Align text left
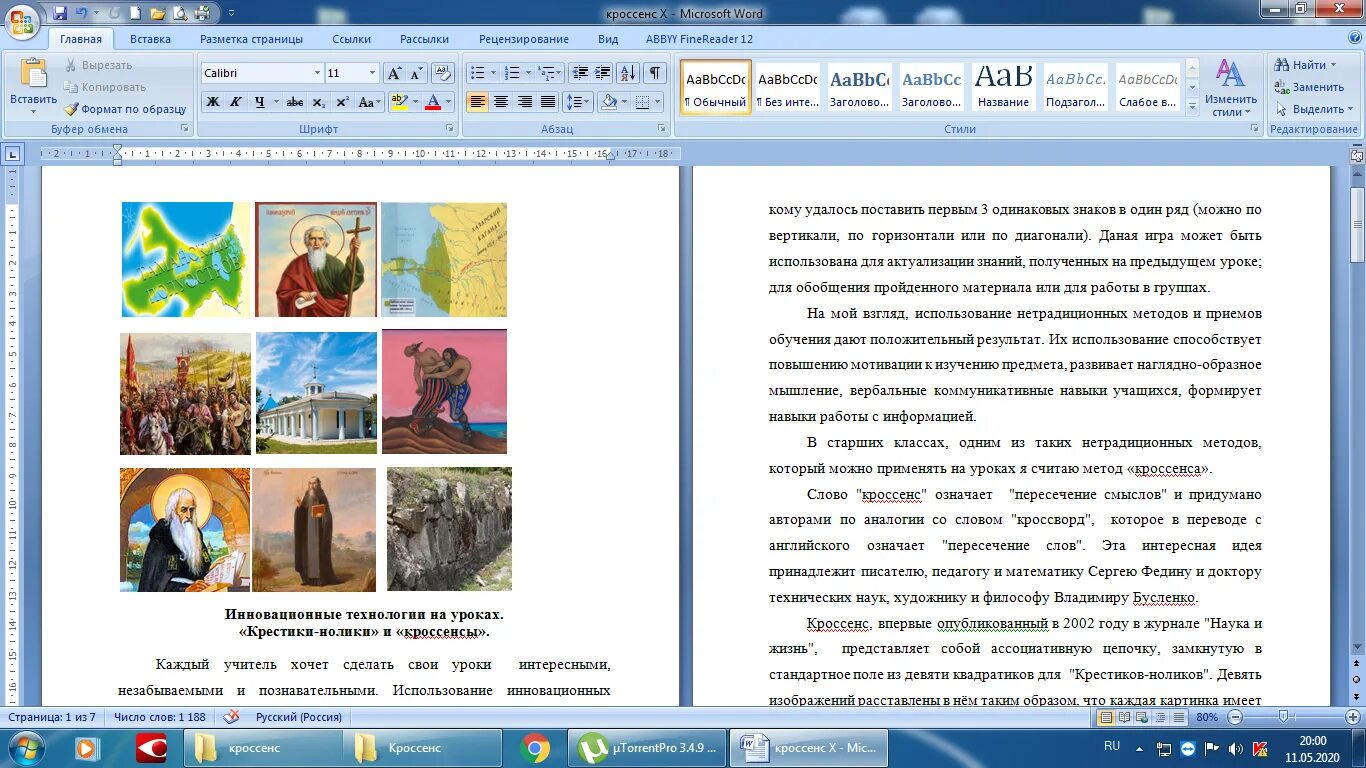Image resolution: width=1366 pixels, height=768 pixels. 477,102
